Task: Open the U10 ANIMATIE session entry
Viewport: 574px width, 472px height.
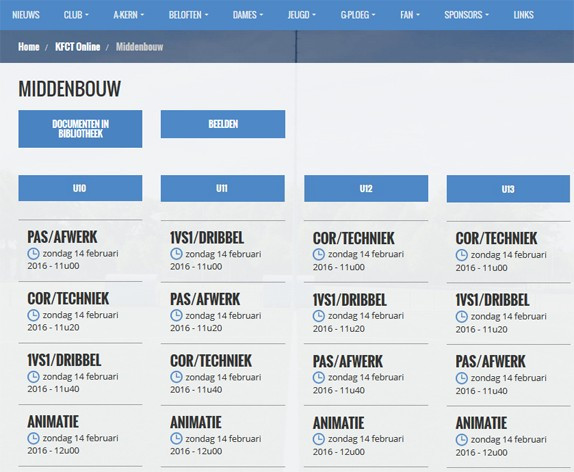Action: click(x=80, y=435)
